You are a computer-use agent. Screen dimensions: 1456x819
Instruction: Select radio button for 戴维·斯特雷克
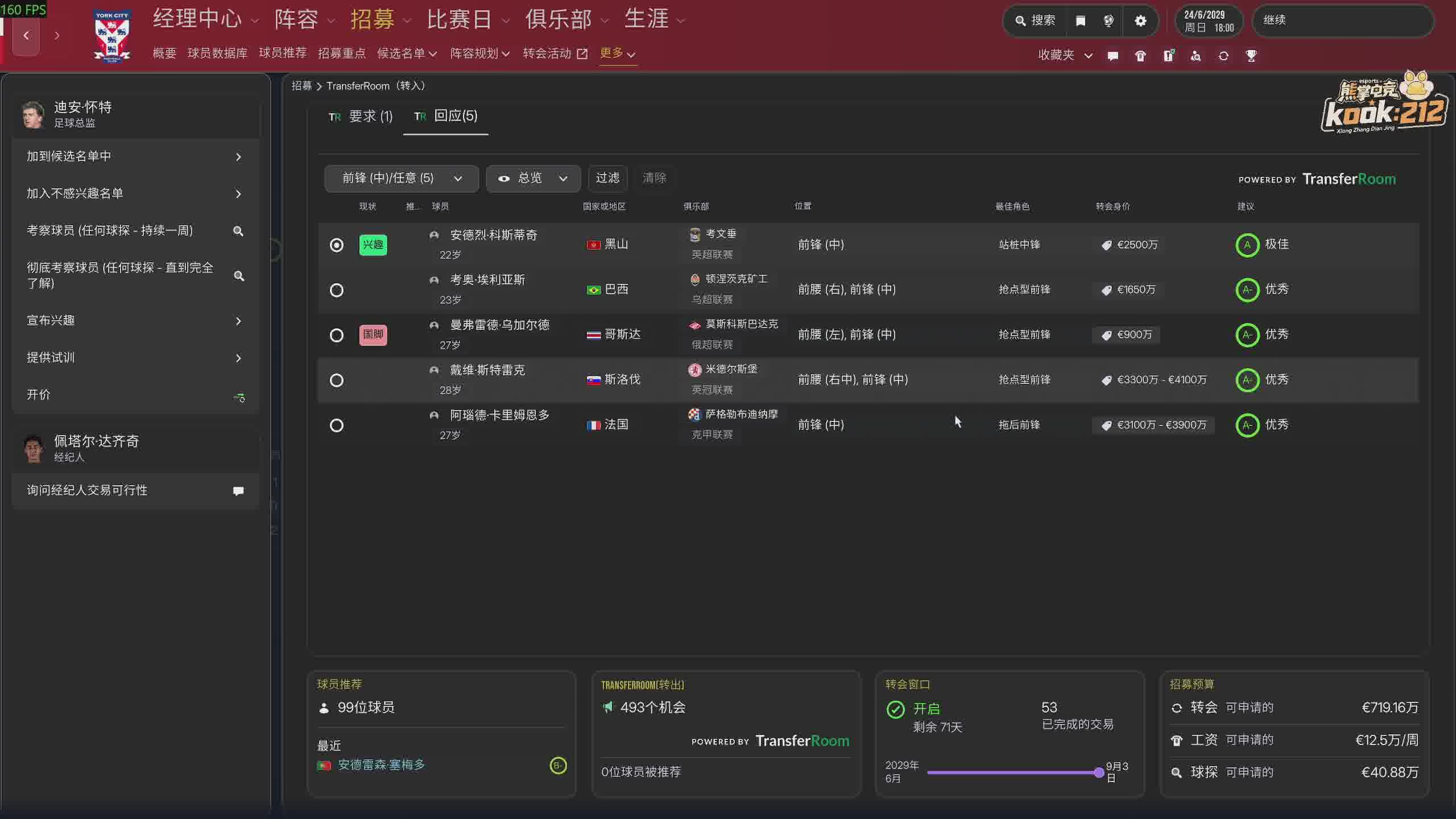click(337, 380)
